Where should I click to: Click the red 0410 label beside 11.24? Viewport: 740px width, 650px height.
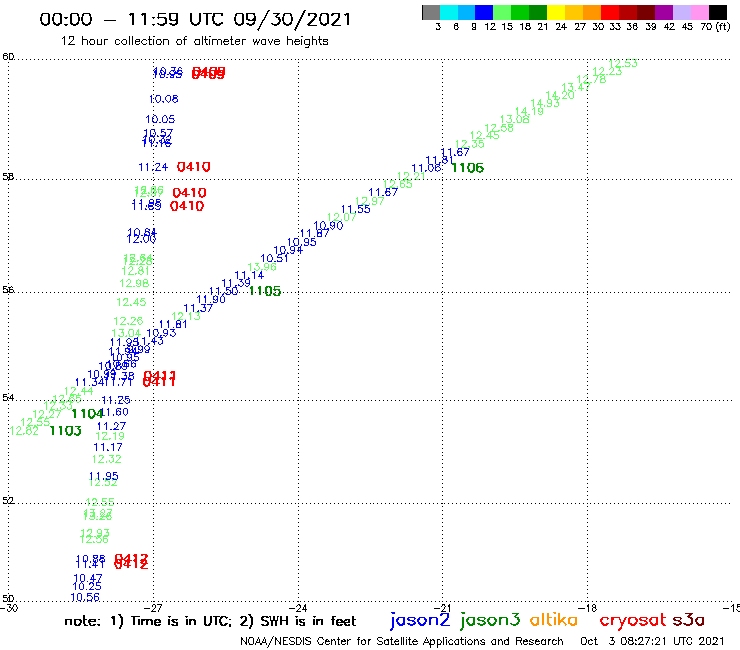tap(193, 167)
